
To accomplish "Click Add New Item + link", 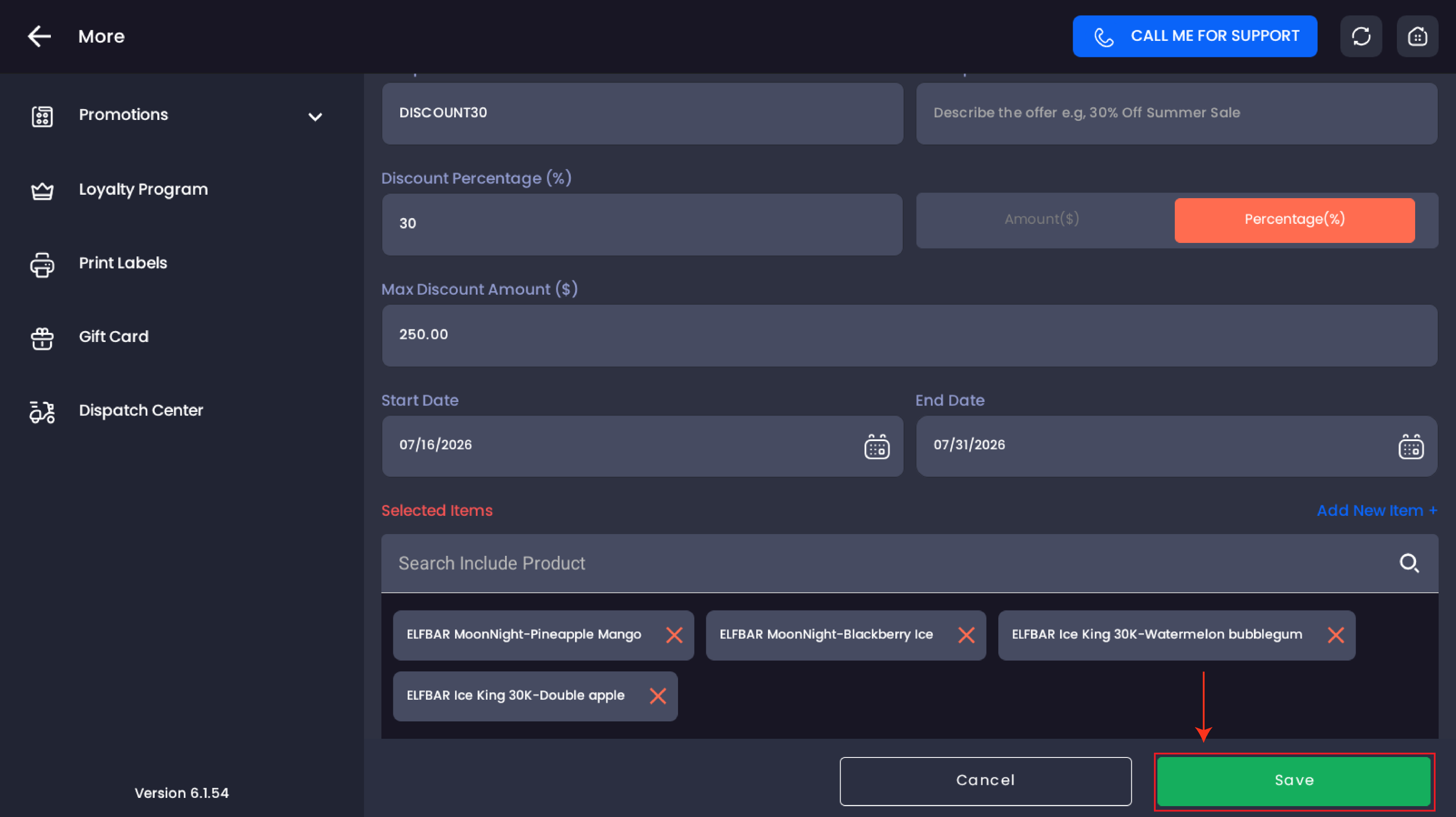I will click(x=1377, y=510).
